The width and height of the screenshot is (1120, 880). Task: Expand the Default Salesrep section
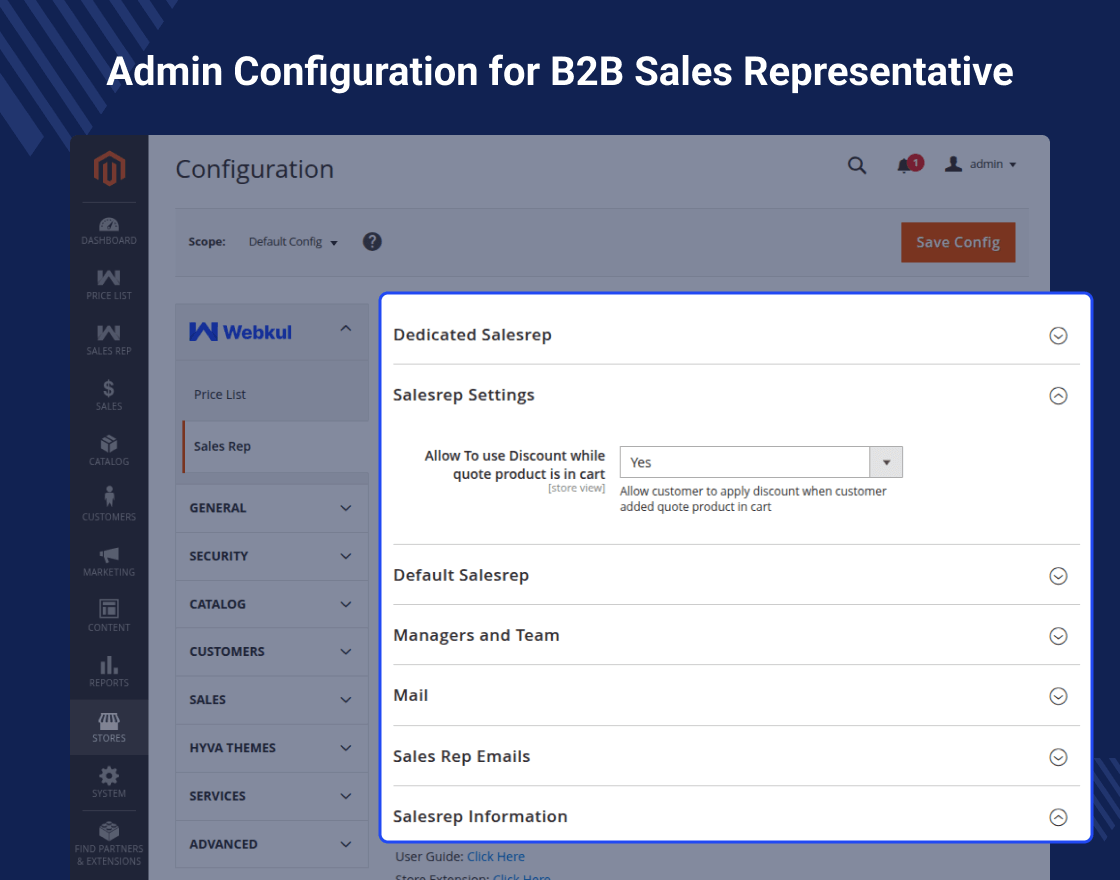1058,576
